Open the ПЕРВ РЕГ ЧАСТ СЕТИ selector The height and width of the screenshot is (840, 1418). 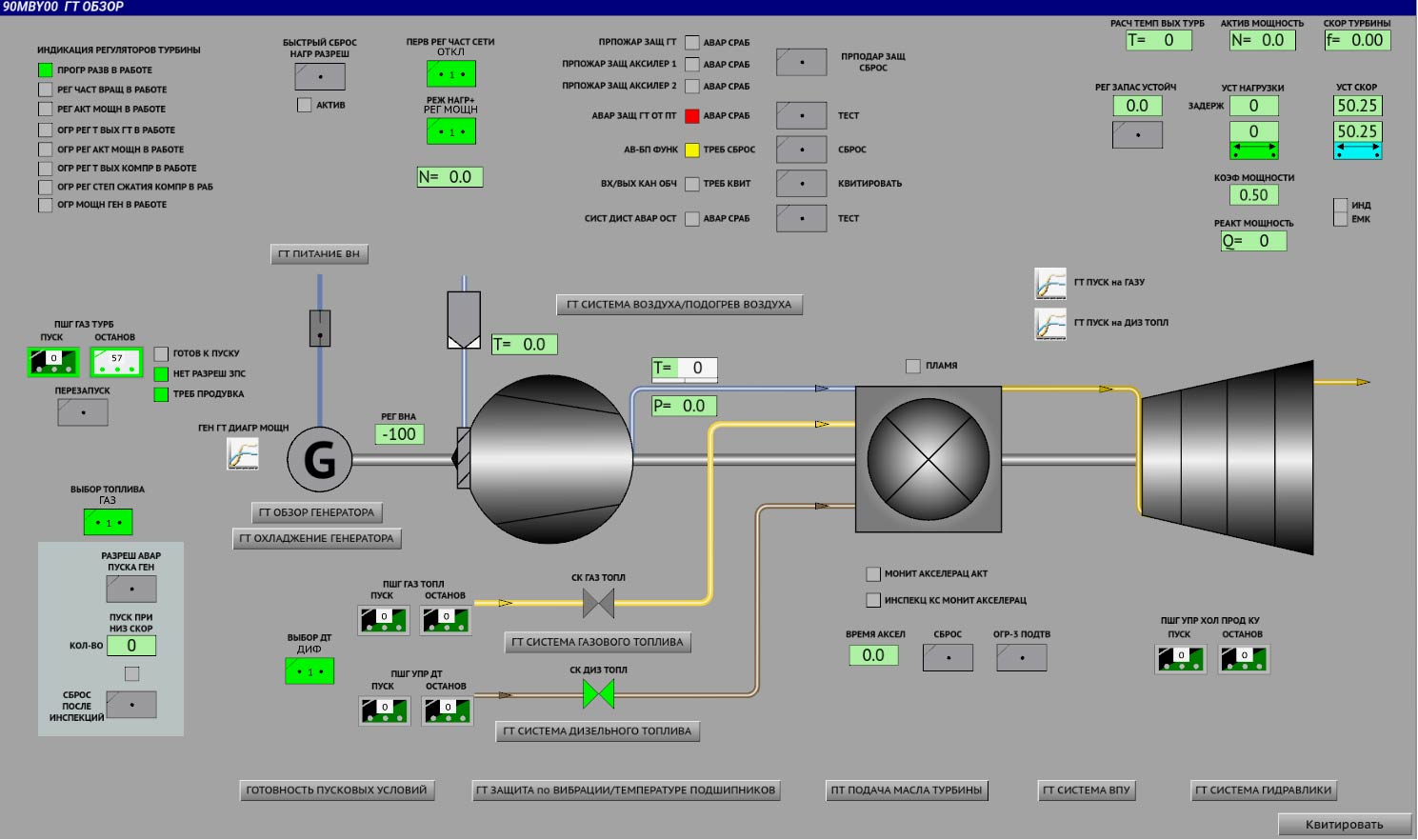pyautogui.click(x=451, y=73)
